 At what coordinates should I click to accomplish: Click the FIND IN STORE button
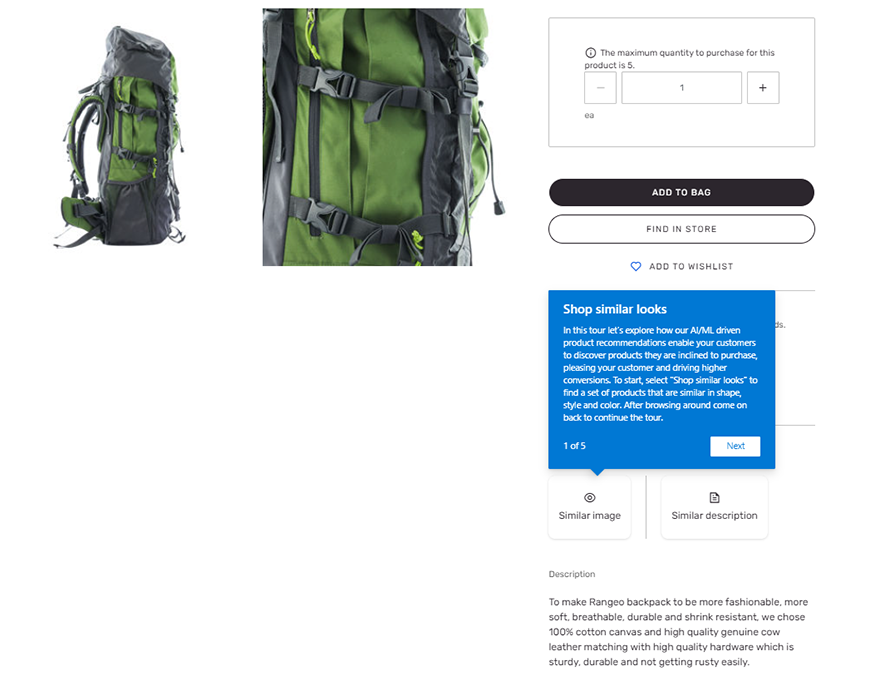681,229
